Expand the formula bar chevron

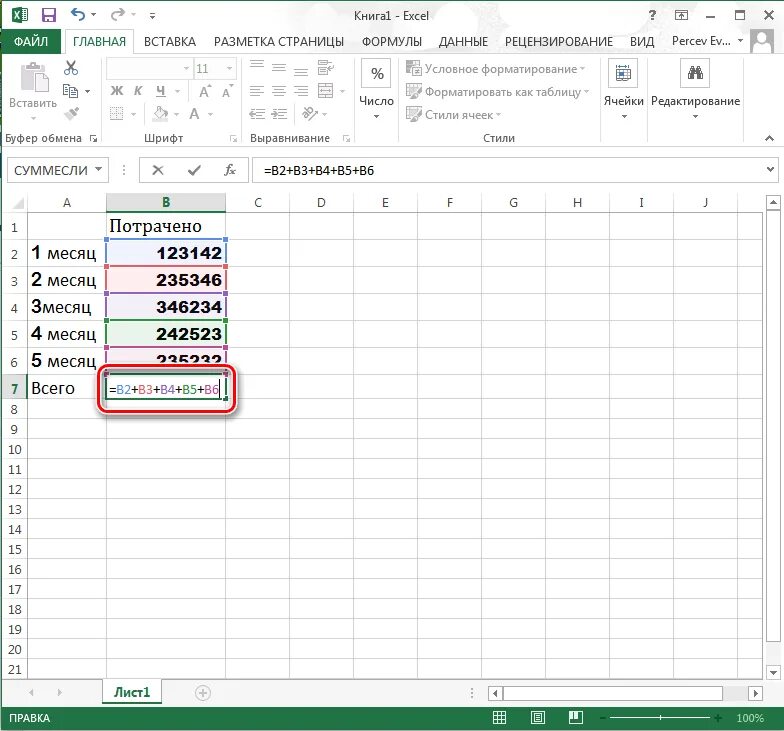[x=770, y=170]
